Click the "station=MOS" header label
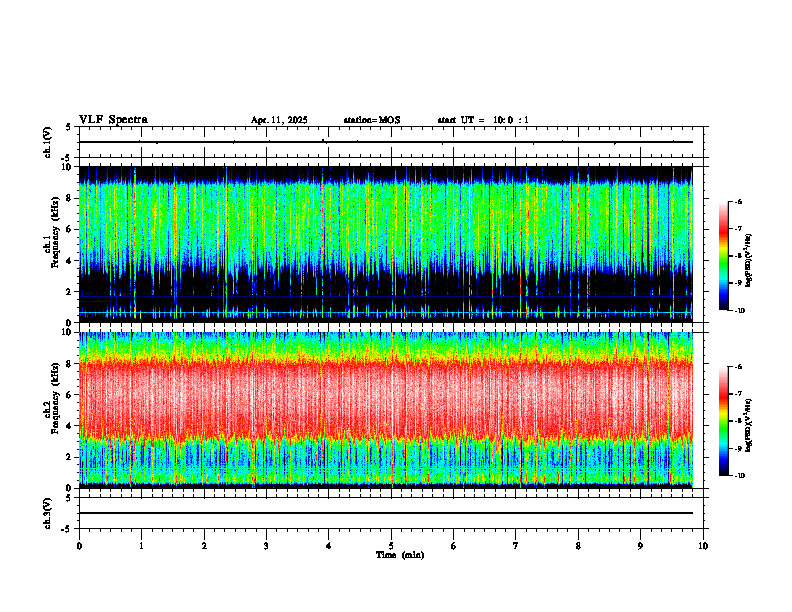 tap(372, 120)
